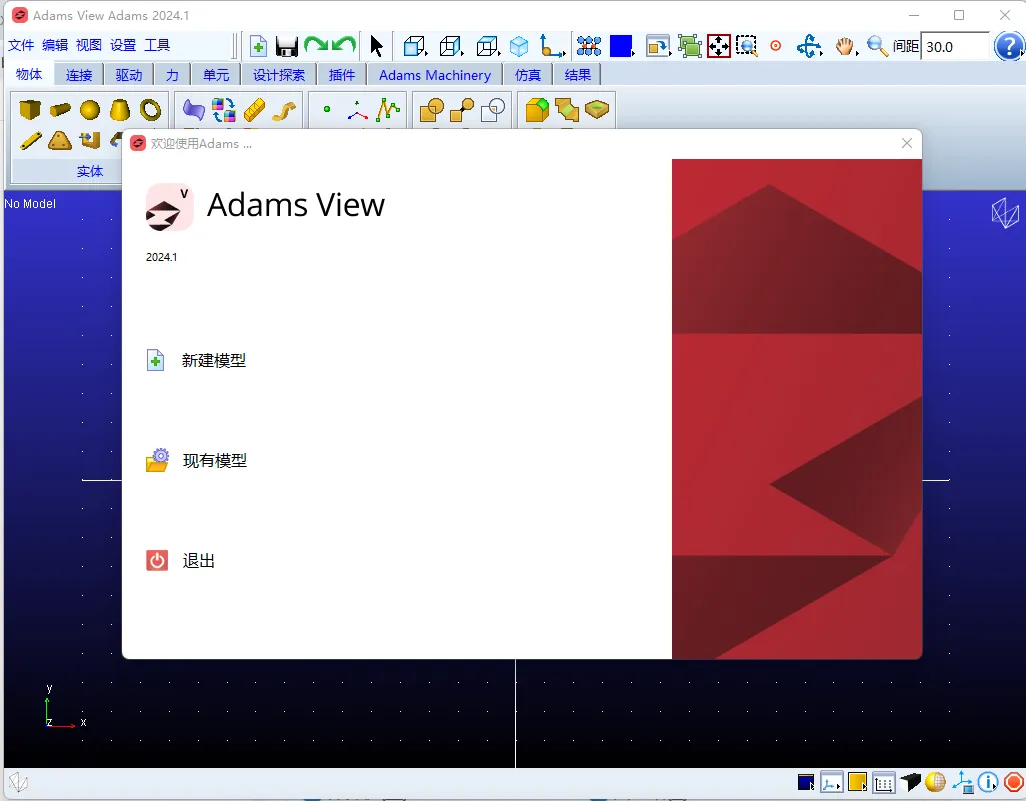Open the yellow render color dropdown in status bar
The width and height of the screenshot is (1026, 801).
click(857, 782)
